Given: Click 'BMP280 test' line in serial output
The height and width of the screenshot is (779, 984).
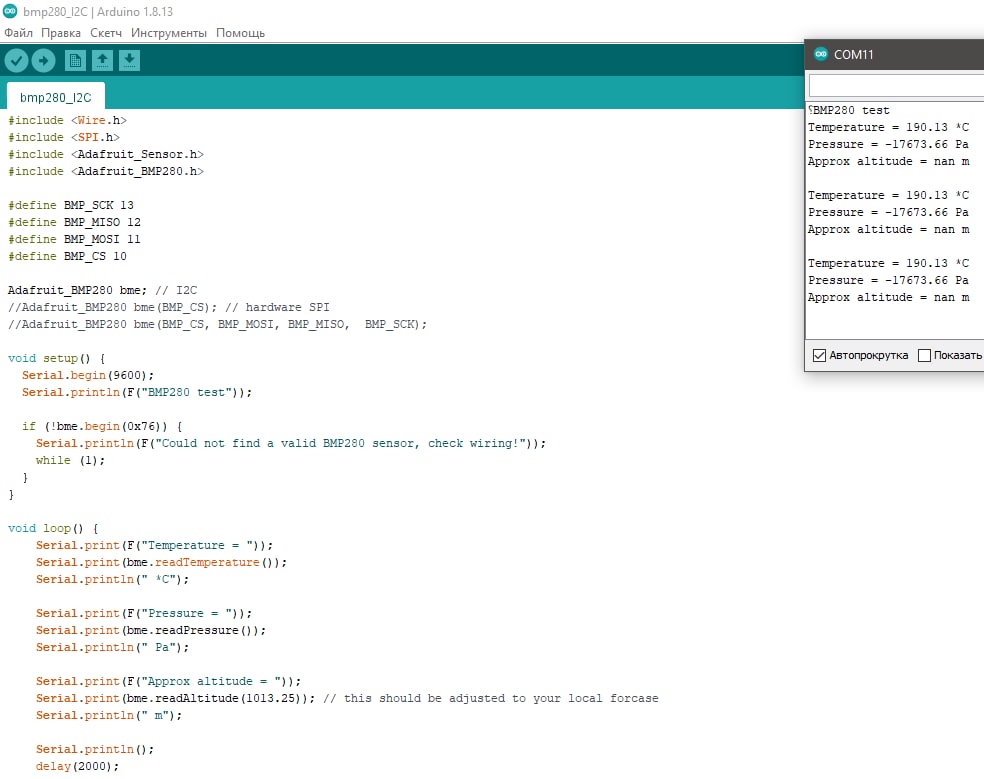Looking at the screenshot, I should [848, 110].
